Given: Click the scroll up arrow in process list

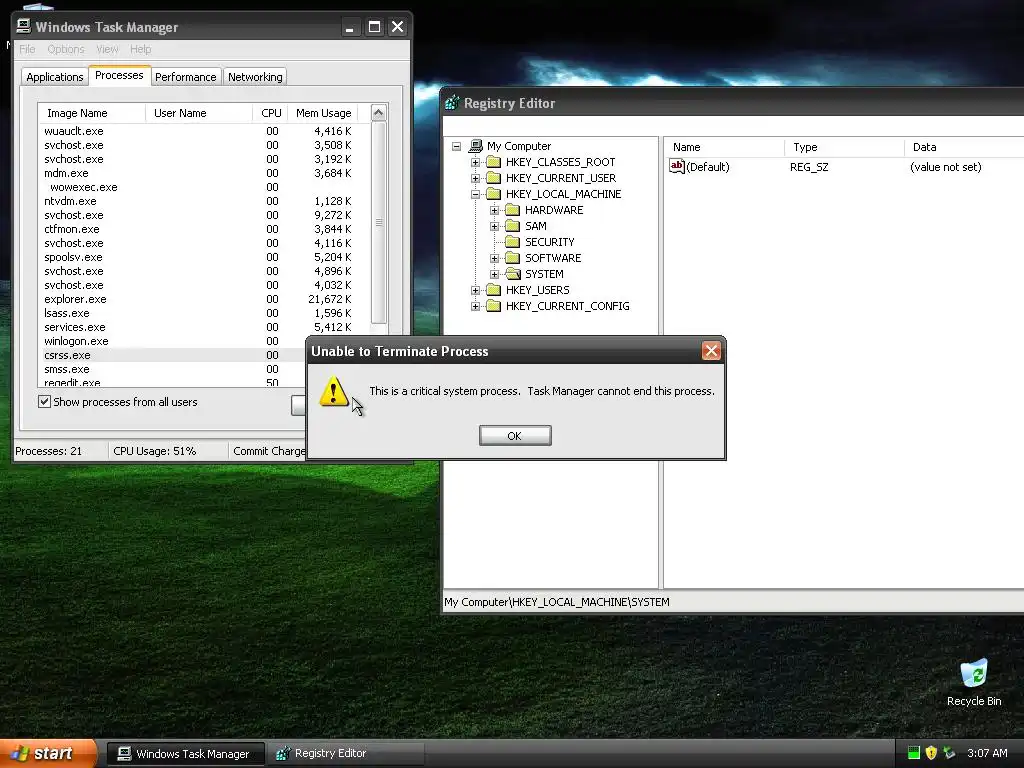Looking at the screenshot, I should [x=379, y=113].
